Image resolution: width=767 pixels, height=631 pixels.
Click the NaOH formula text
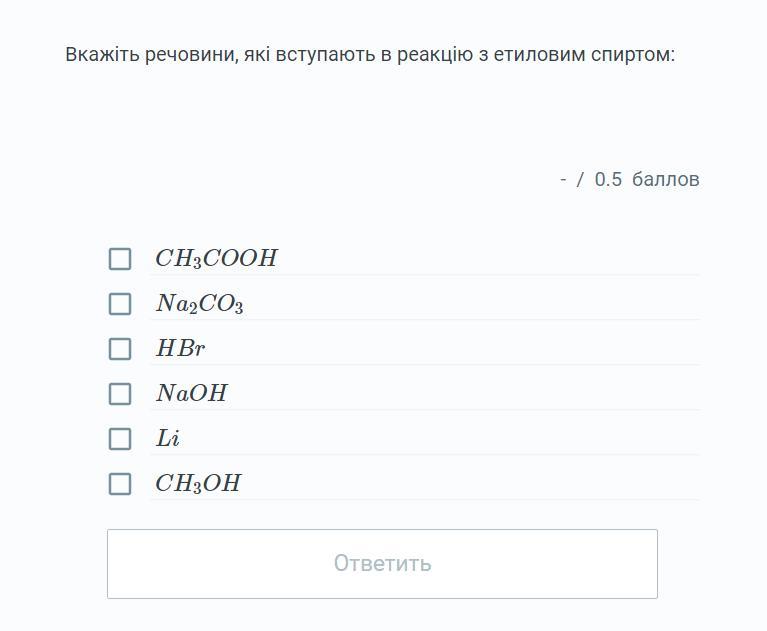point(192,394)
